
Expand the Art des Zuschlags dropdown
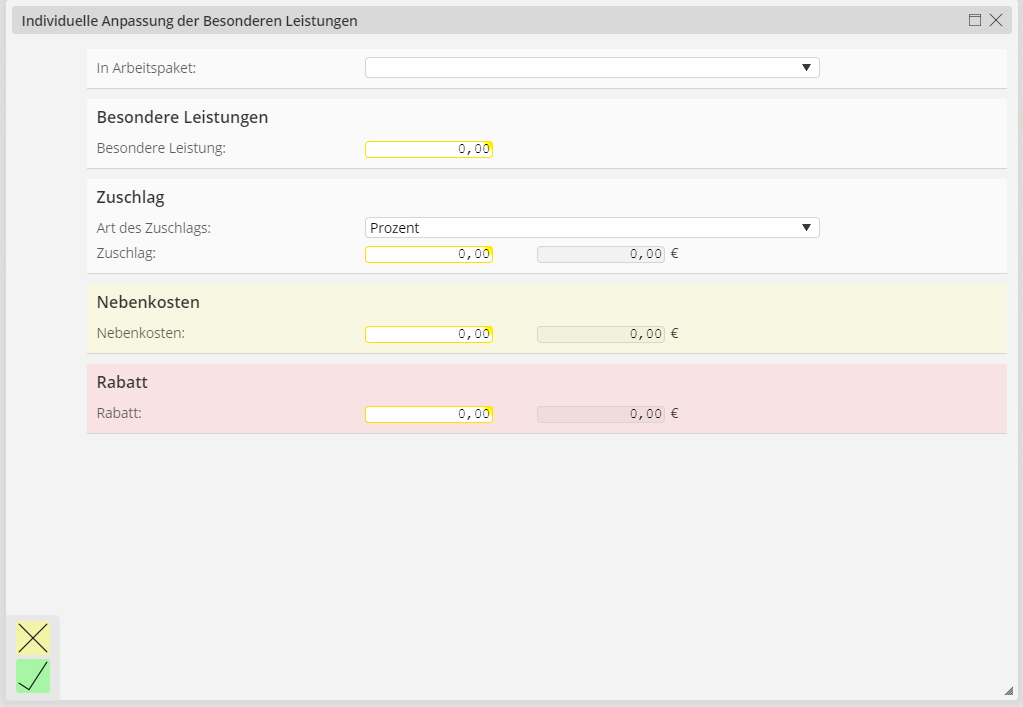pyautogui.click(x=592, y=228)
